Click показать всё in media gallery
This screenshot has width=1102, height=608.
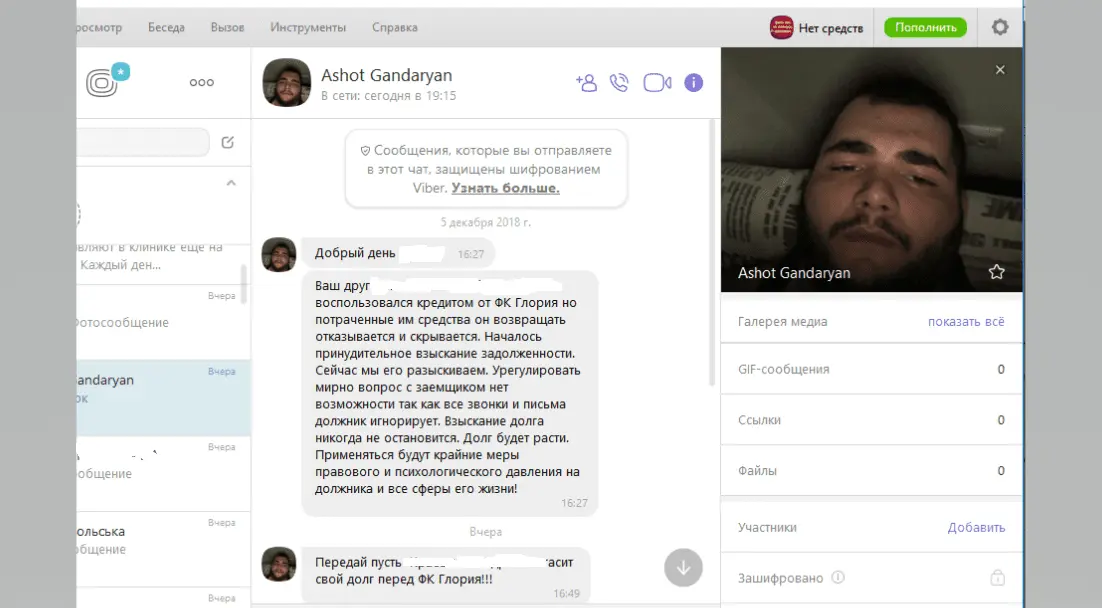[966, 322]
